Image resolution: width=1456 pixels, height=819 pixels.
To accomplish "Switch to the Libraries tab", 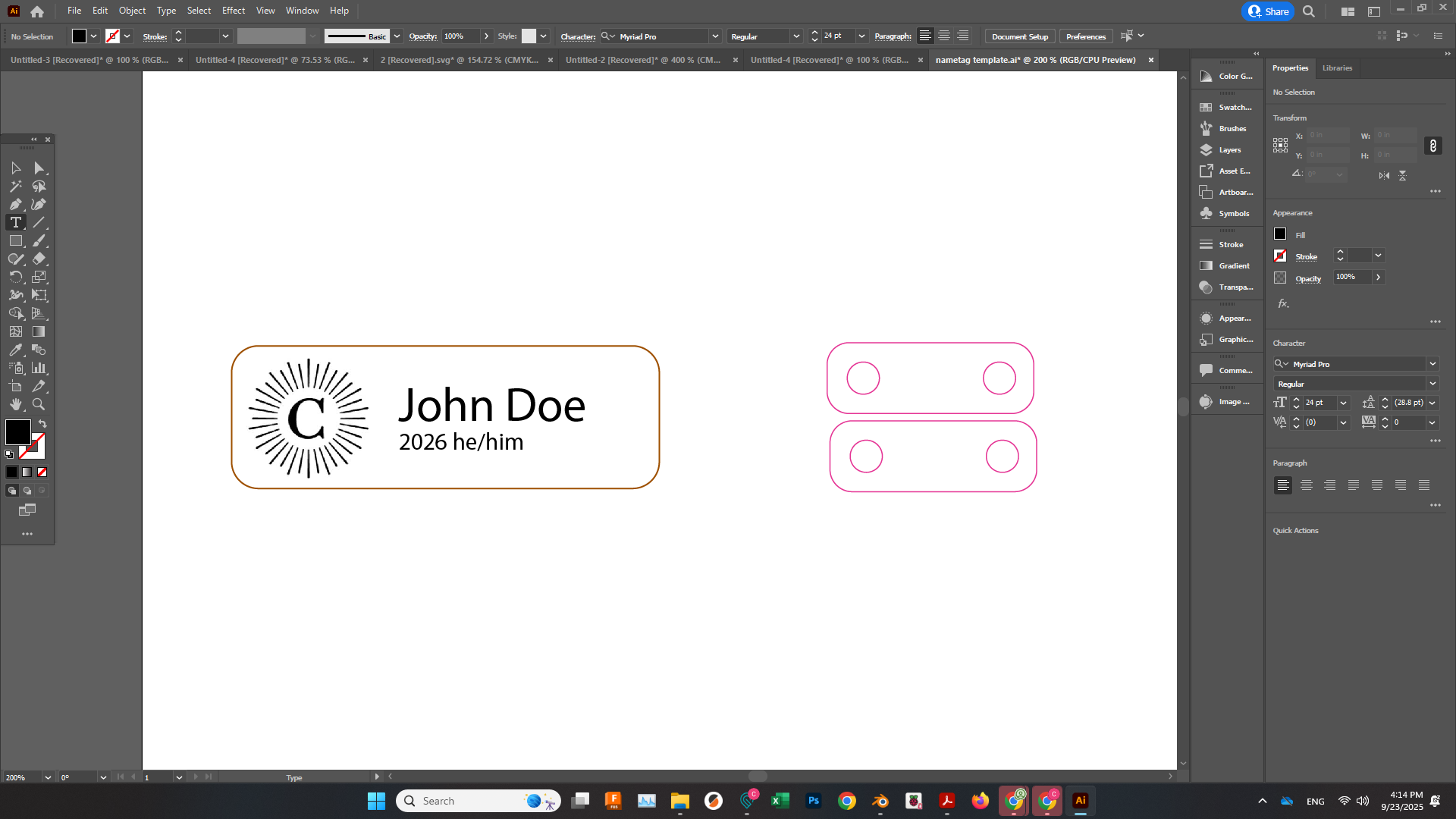I will tap(1337, 68).
